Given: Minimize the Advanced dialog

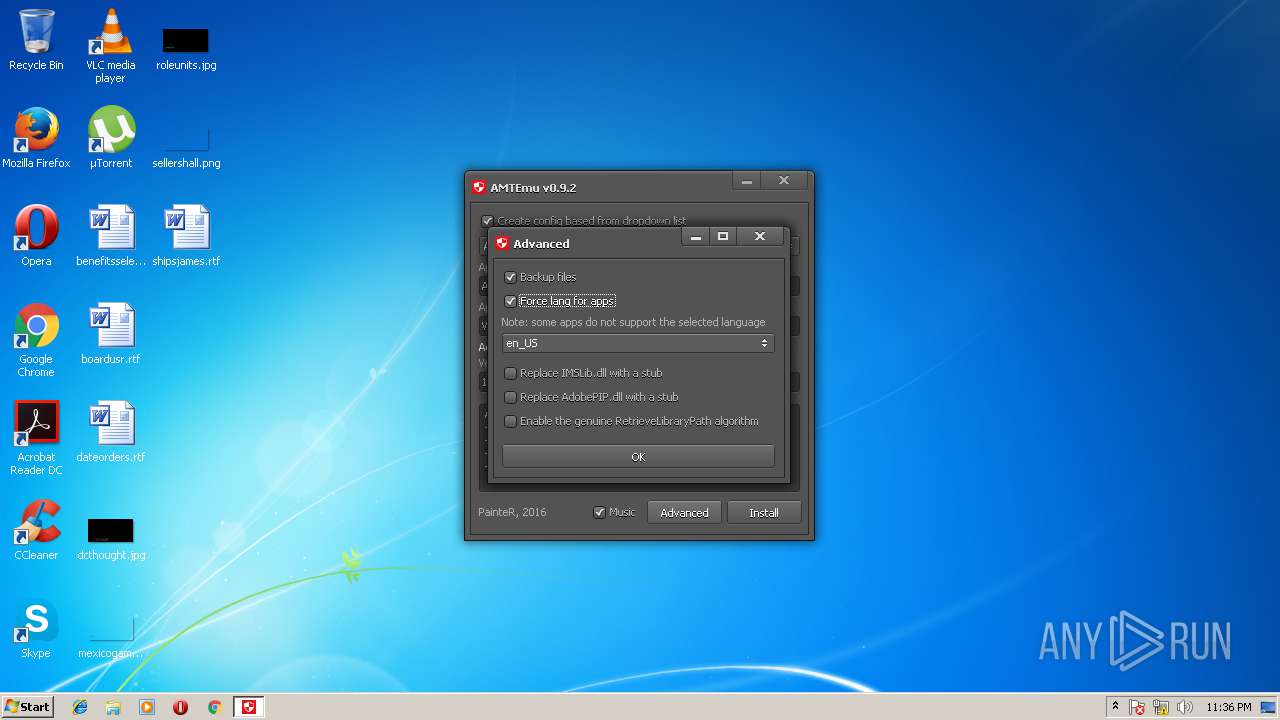Looking at the screenshot, I should click(696, 237).
